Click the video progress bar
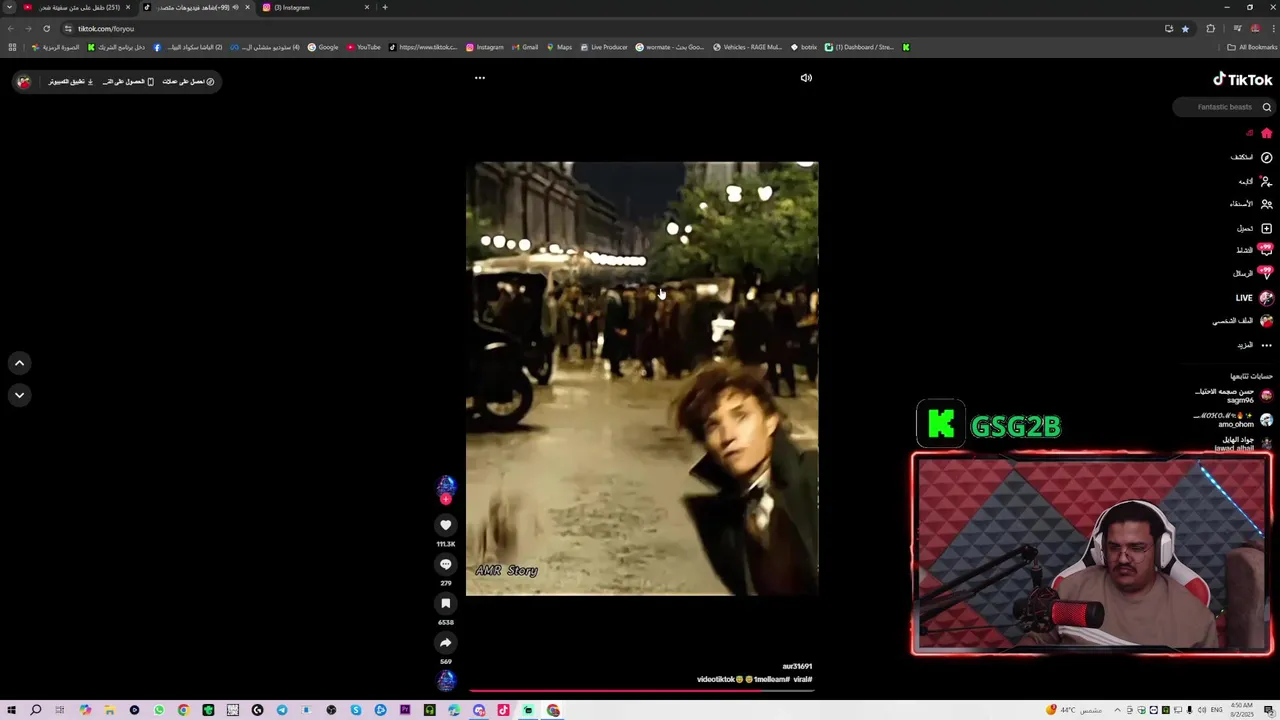The image size is (1280, 720). pos(642,690)
